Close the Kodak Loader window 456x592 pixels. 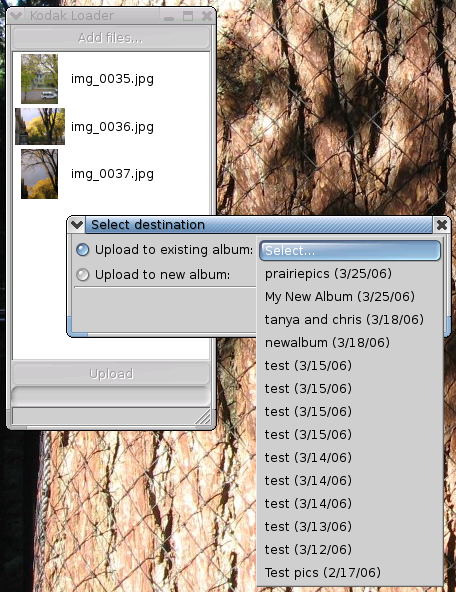click(206, 16)
